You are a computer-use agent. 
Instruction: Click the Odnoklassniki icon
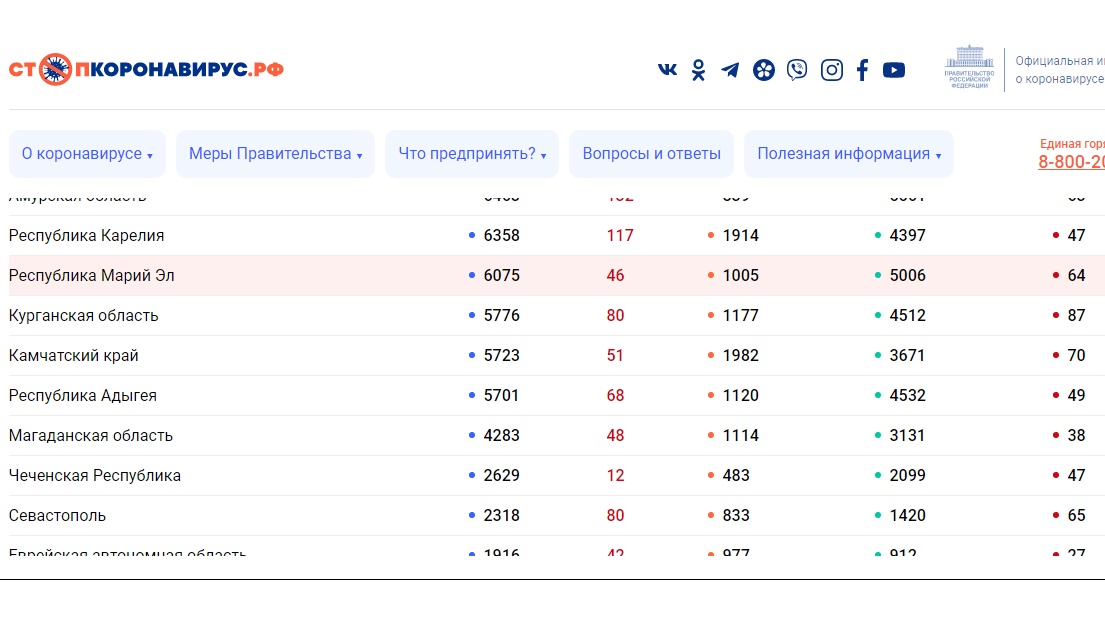coord(697,69)
